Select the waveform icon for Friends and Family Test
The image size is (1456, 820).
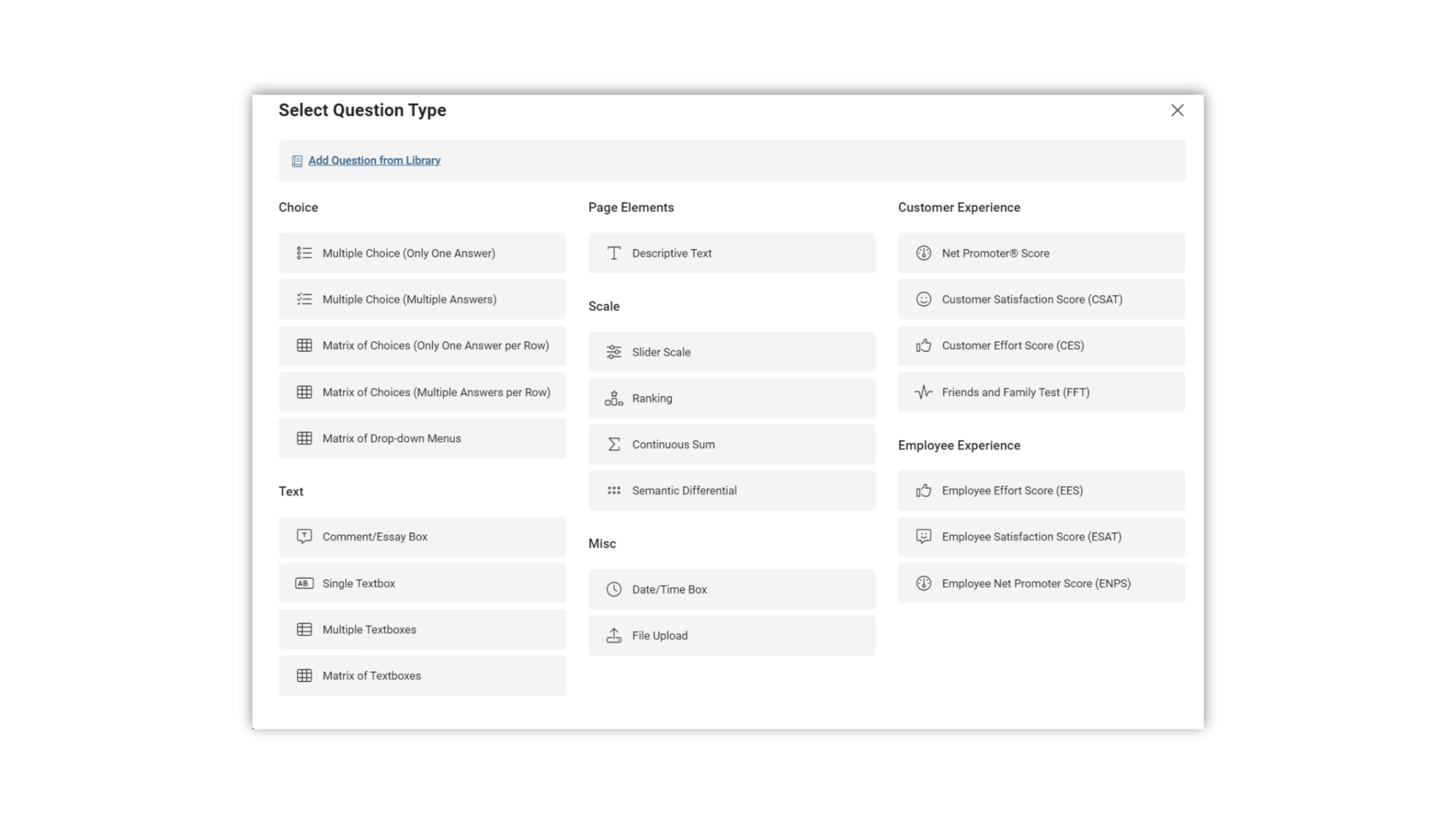(x=924, y=392)
